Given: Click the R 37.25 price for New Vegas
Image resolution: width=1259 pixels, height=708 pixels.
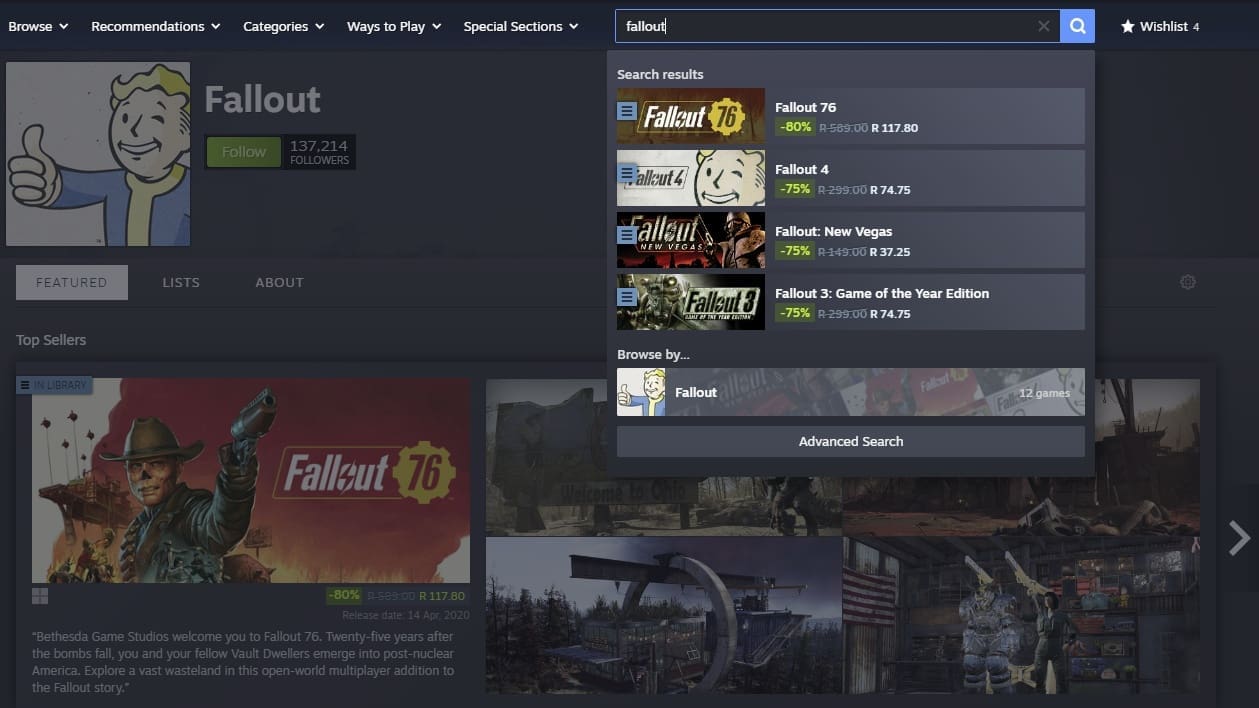Looking at the screenshot, I should click(x=890, y=252).
